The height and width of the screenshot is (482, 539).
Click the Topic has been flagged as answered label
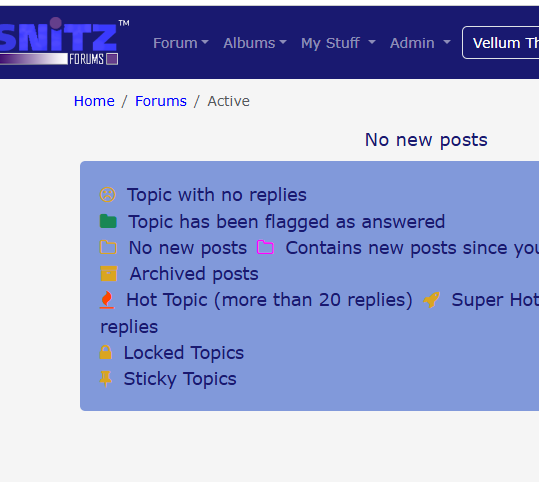[287, 222]
